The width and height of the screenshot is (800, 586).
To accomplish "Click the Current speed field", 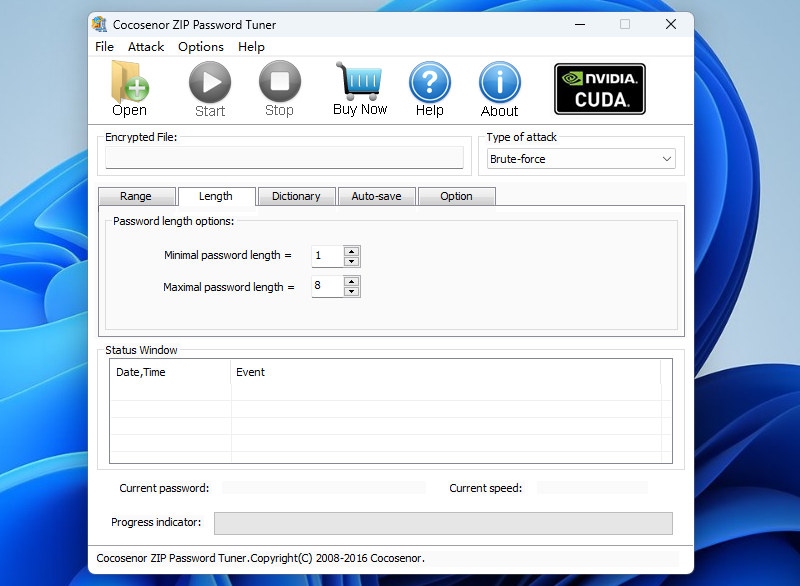I will [x=592, y=488].
